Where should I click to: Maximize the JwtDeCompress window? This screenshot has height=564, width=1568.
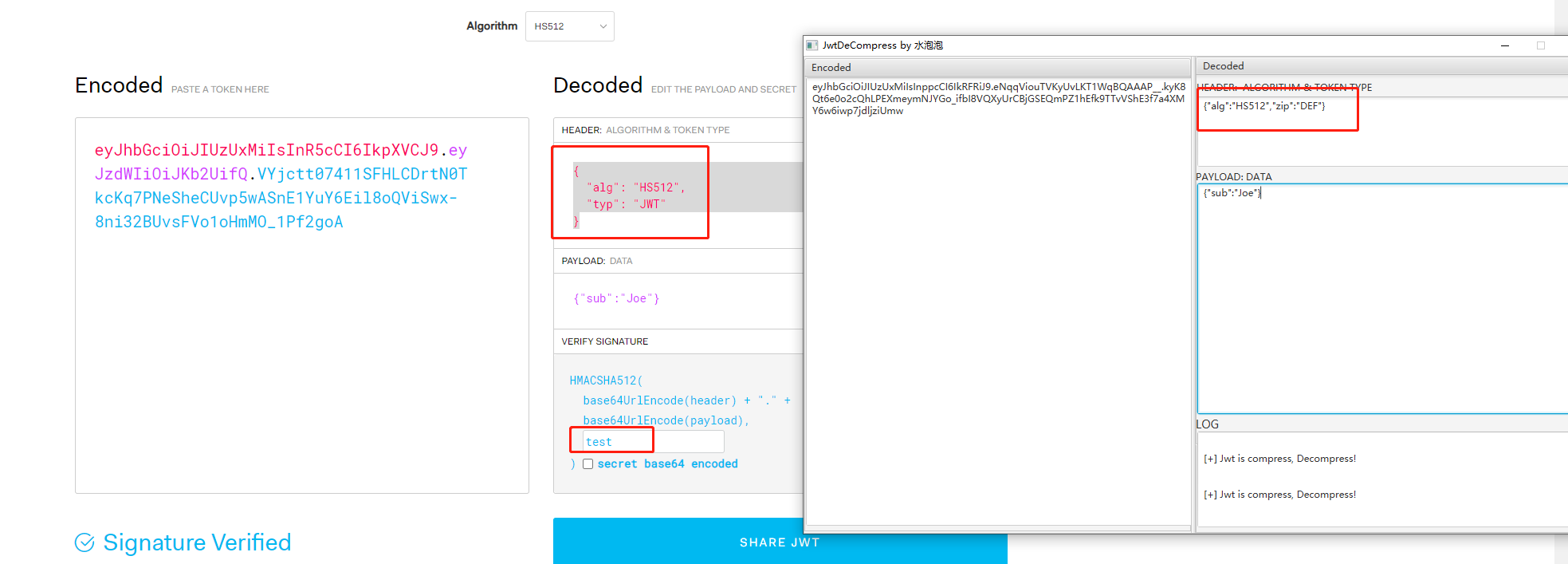click(x=1541, y=45)
